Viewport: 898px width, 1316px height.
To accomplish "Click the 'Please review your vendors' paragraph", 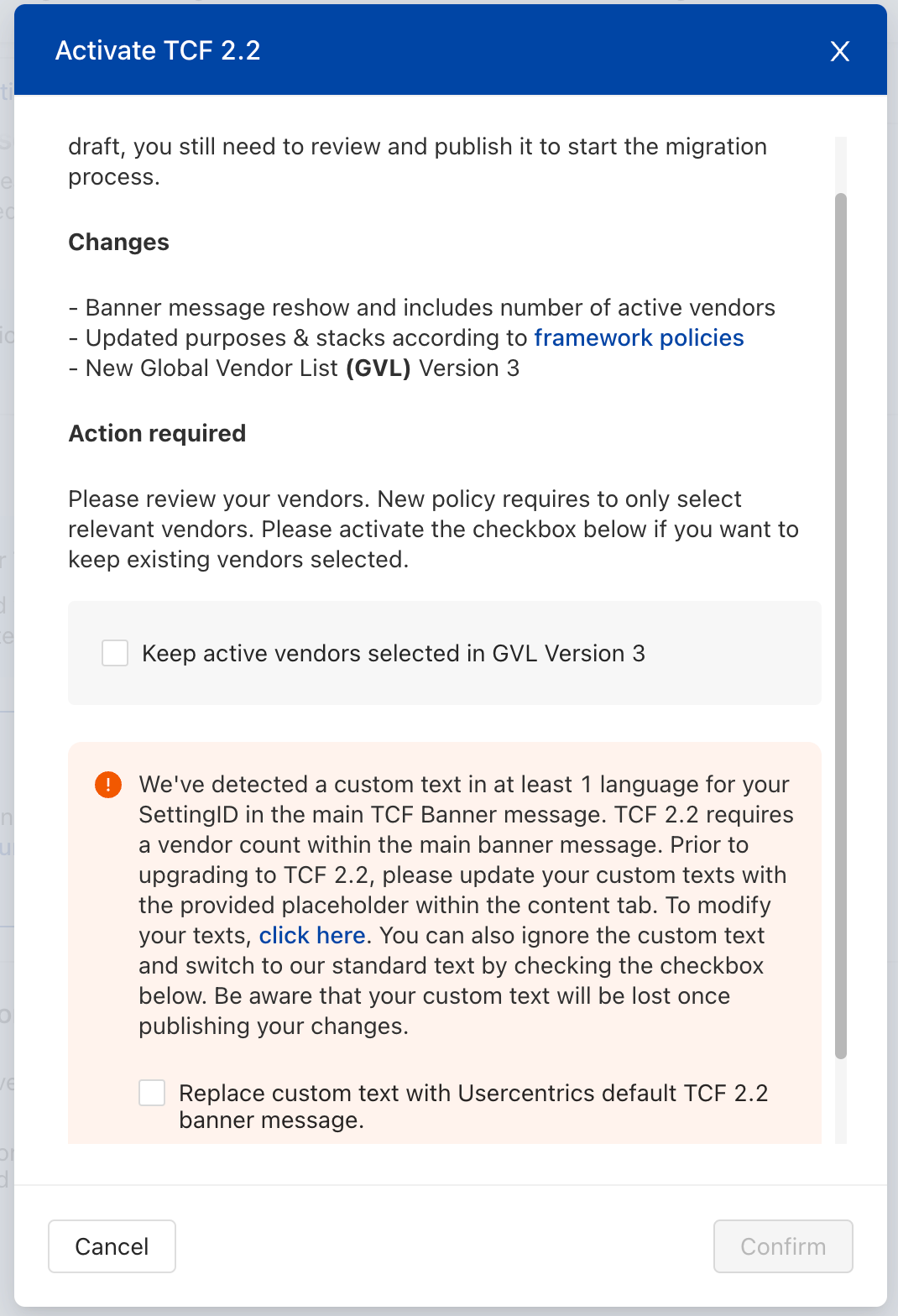I will click(433, 529).
